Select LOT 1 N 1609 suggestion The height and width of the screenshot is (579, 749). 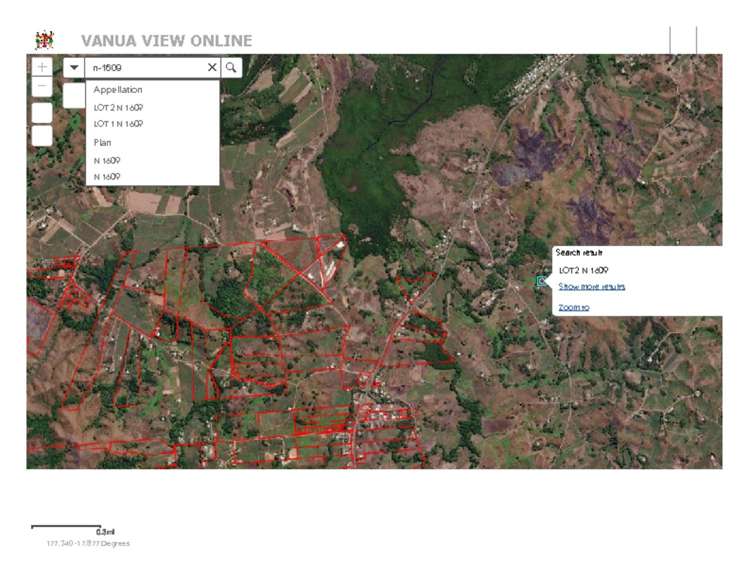pyautogui.click(x=118, y=124)
